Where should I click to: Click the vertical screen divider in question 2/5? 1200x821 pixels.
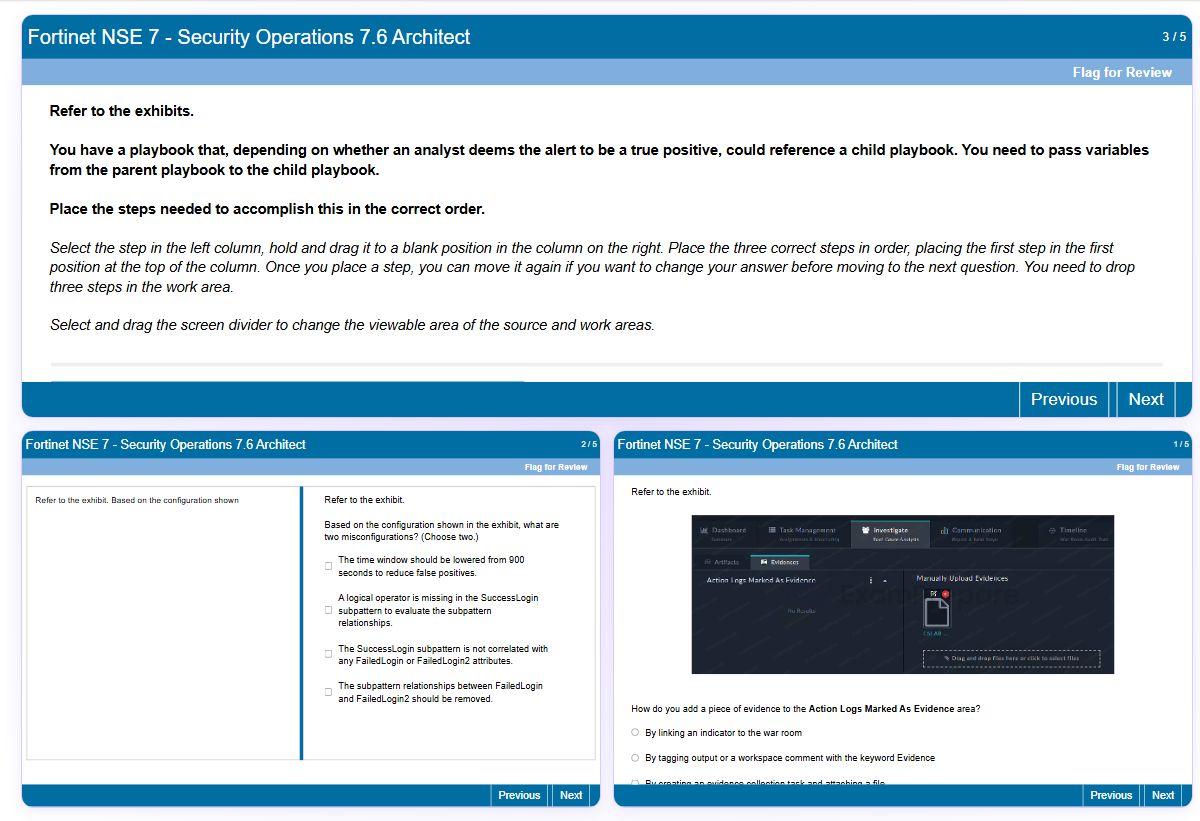point(301,623)
